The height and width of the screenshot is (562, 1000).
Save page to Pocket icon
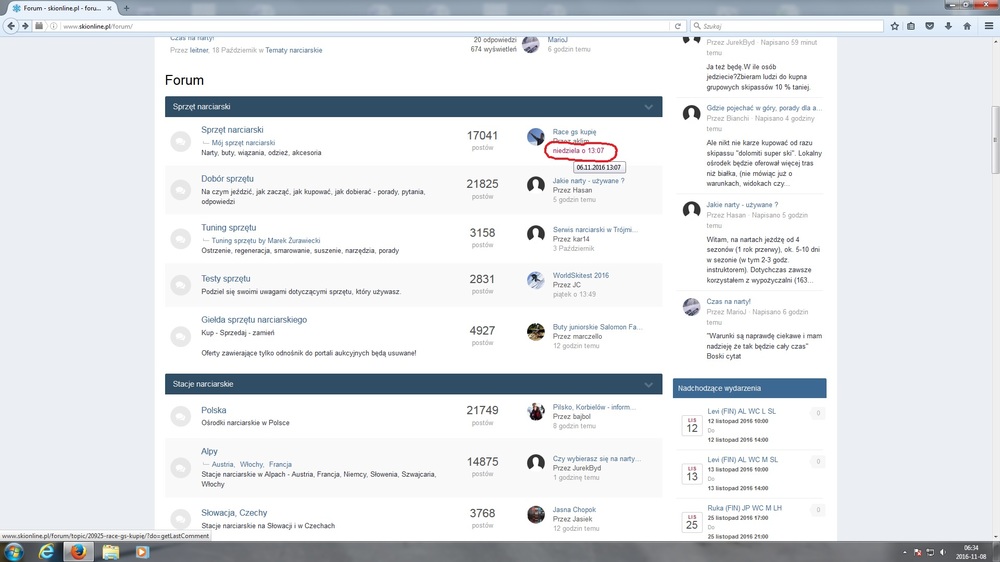click(930, 26)
